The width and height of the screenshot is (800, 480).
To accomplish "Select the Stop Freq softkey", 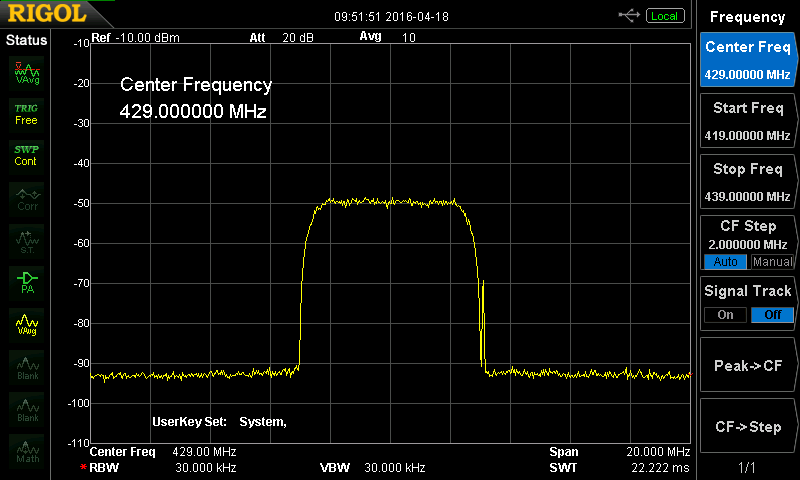I will pos(747,182).
